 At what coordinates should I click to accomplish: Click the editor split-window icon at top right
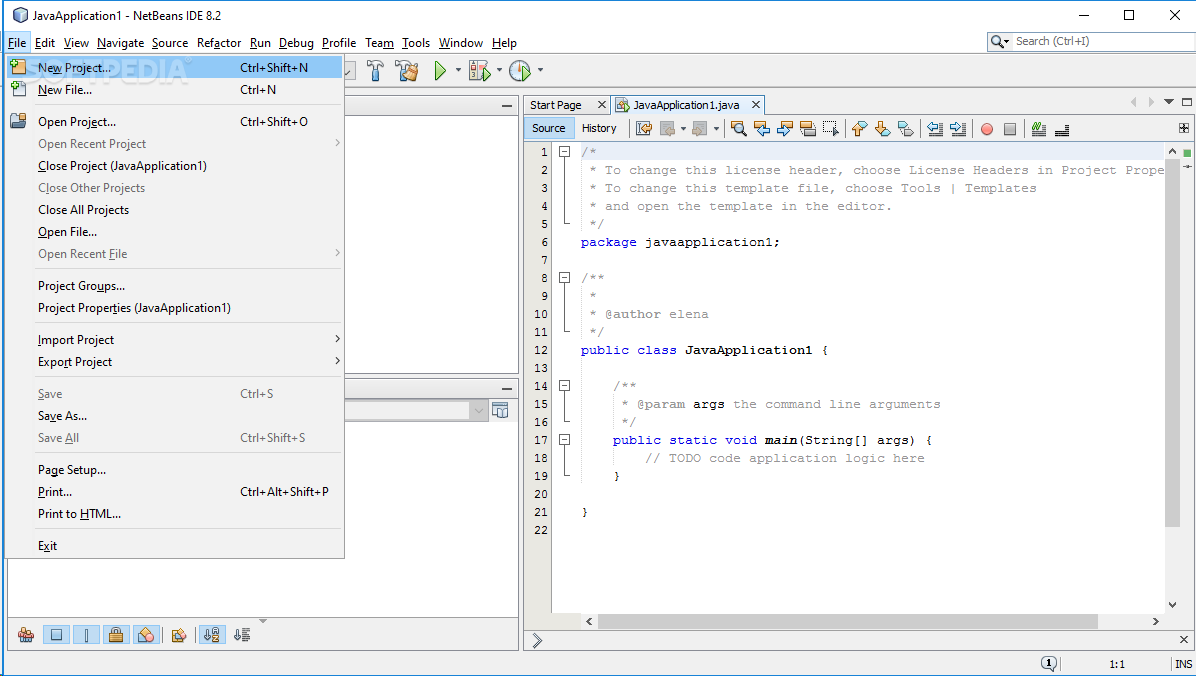(1184, 128)
